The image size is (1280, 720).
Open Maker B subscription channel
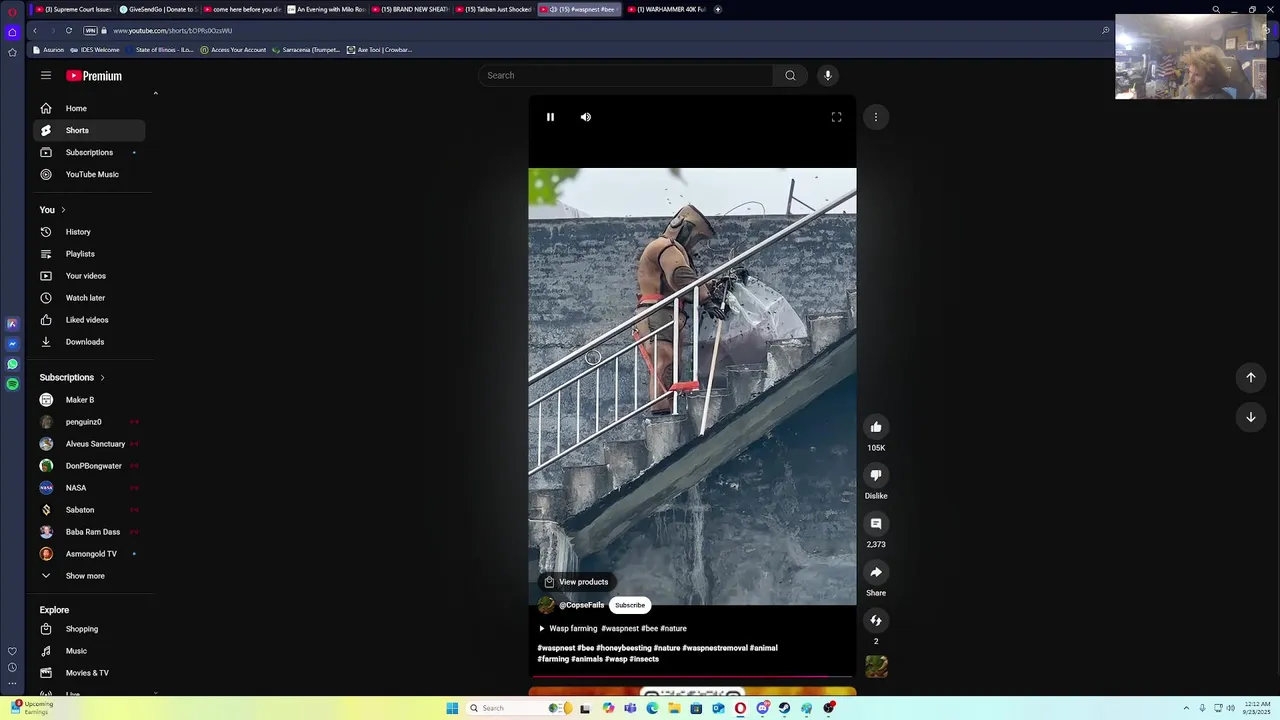(89, 400)
